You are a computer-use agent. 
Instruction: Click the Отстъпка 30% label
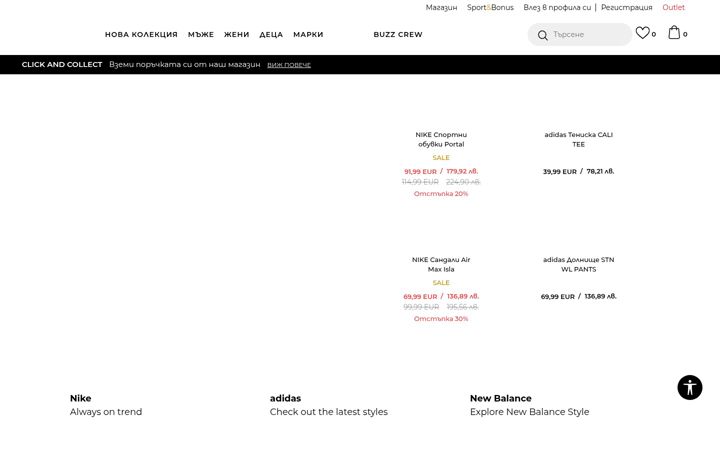(x=441, y=319)
